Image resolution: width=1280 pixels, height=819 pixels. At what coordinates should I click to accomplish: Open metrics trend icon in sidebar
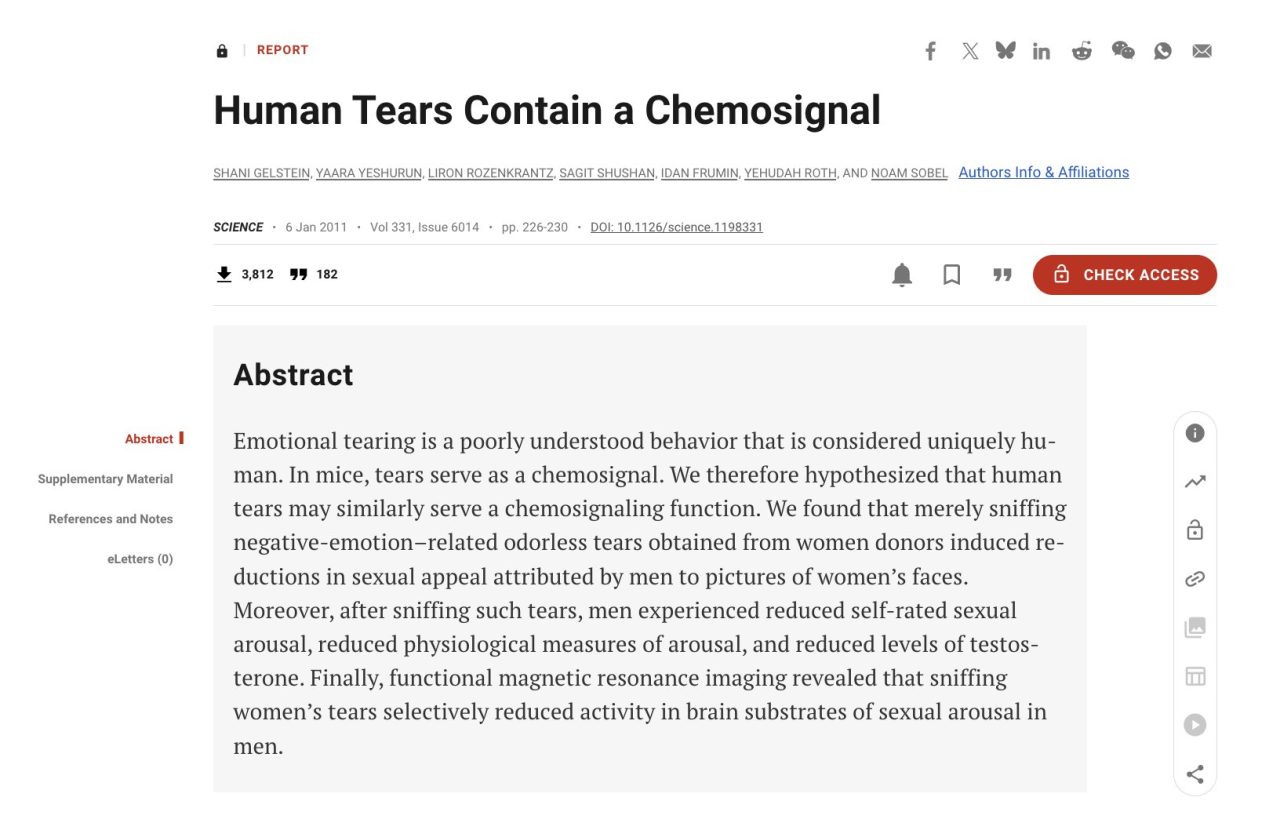(x=1195, y=482)
